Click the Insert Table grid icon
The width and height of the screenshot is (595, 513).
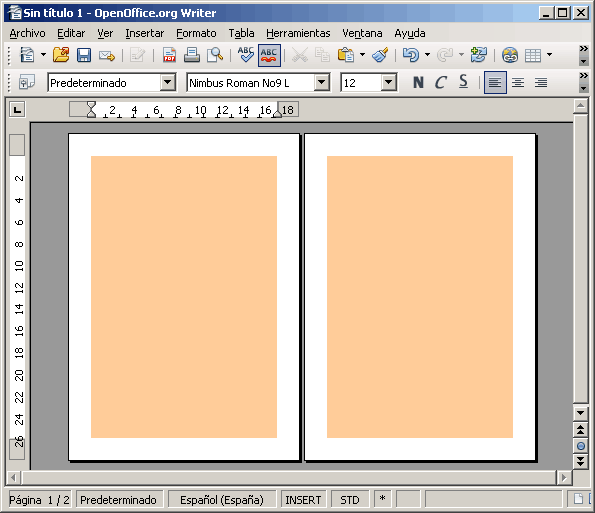[533, 56]
